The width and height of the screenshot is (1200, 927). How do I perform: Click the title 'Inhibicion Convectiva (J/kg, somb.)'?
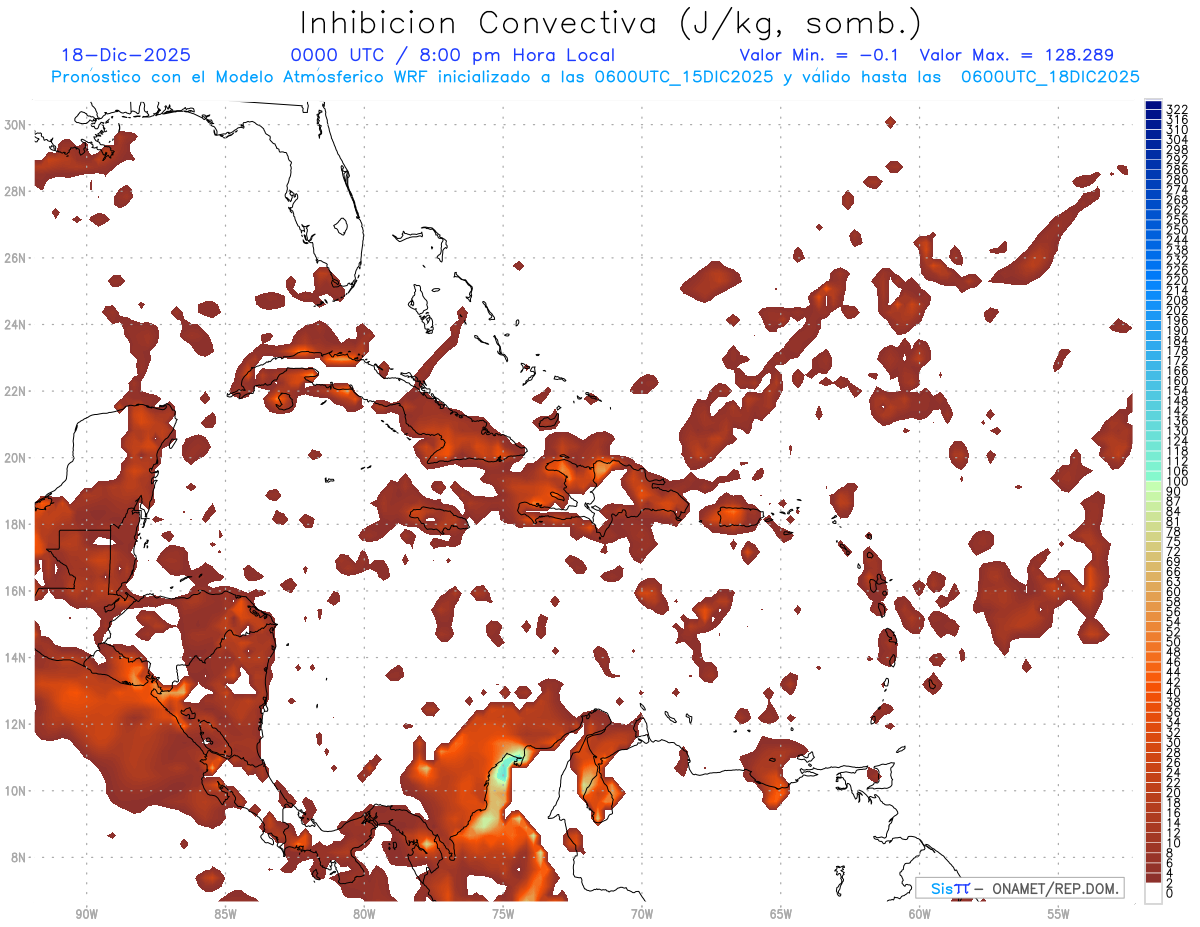611,23
